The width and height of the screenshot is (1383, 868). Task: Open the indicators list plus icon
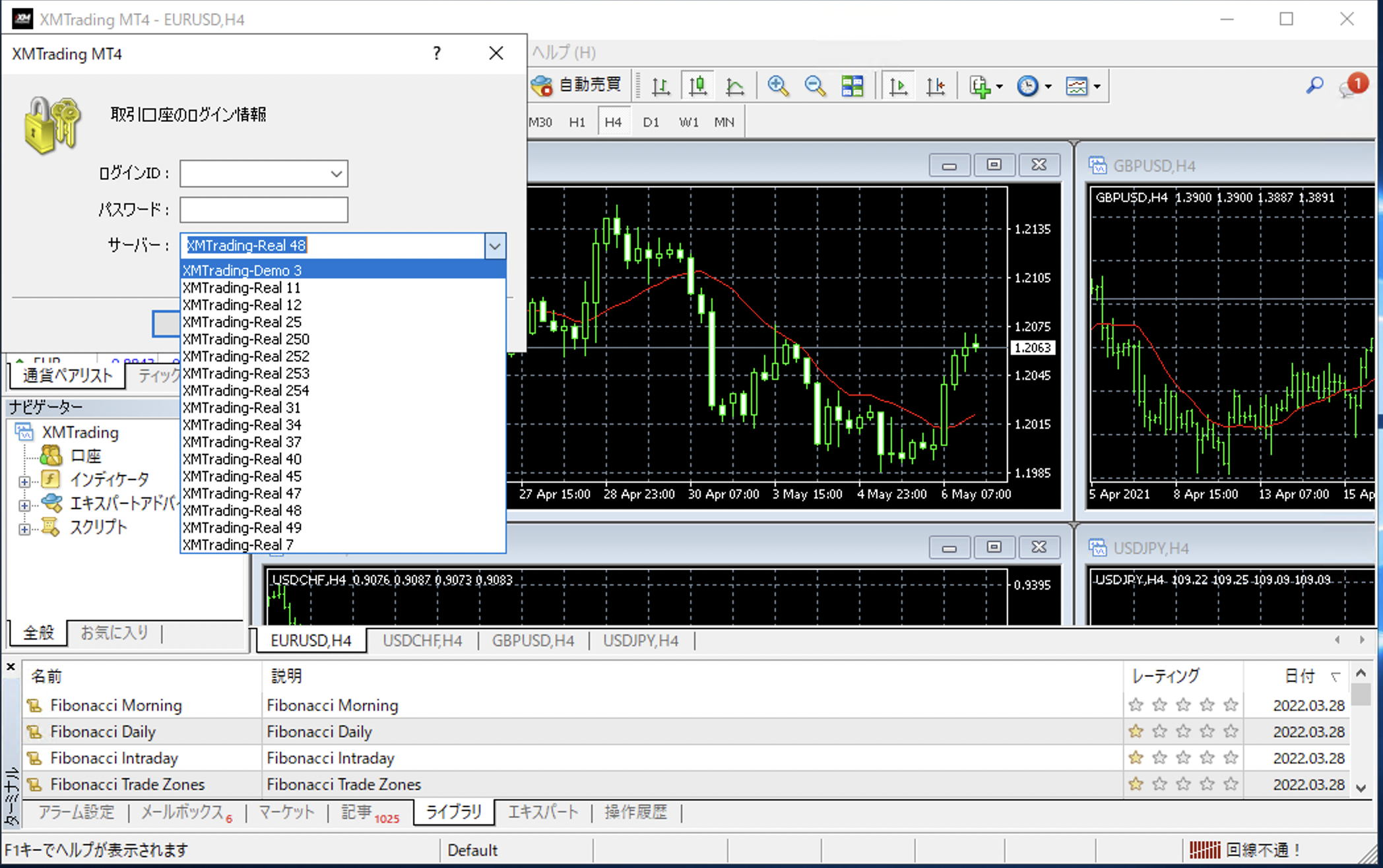(981, 86)
